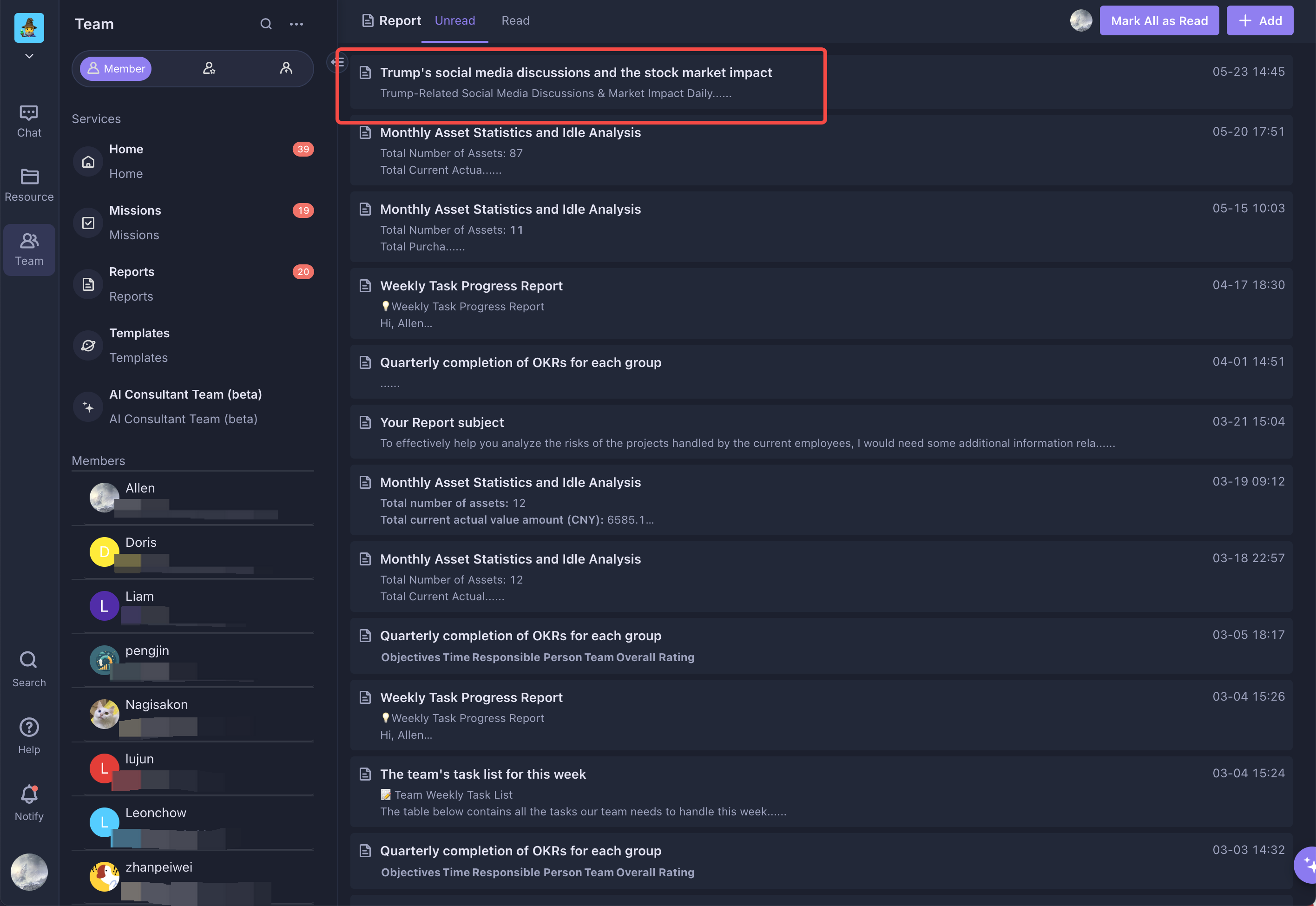The width and height of the screenshot is (1316, 906).
Task: Open the Resource section
Action: (x=29, y=186)
